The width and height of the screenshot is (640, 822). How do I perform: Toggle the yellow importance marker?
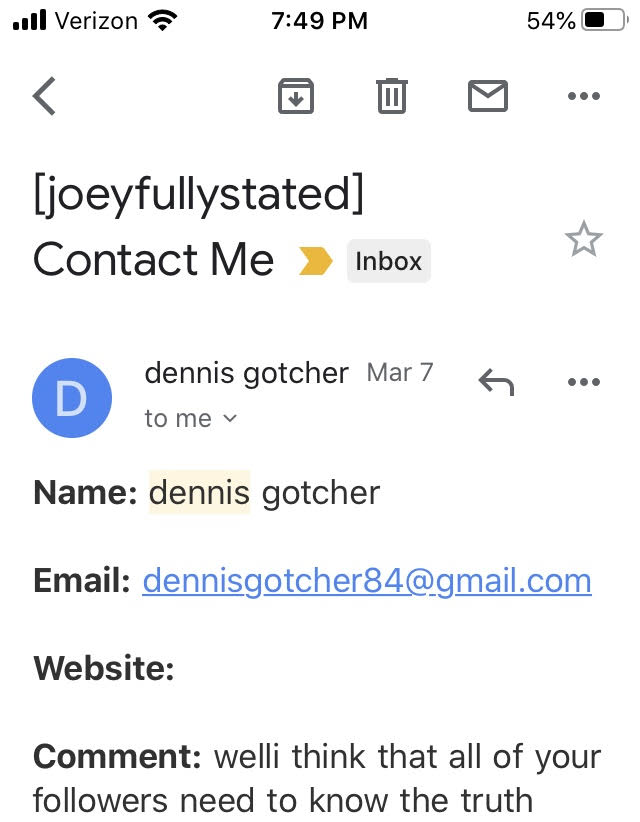316,262
